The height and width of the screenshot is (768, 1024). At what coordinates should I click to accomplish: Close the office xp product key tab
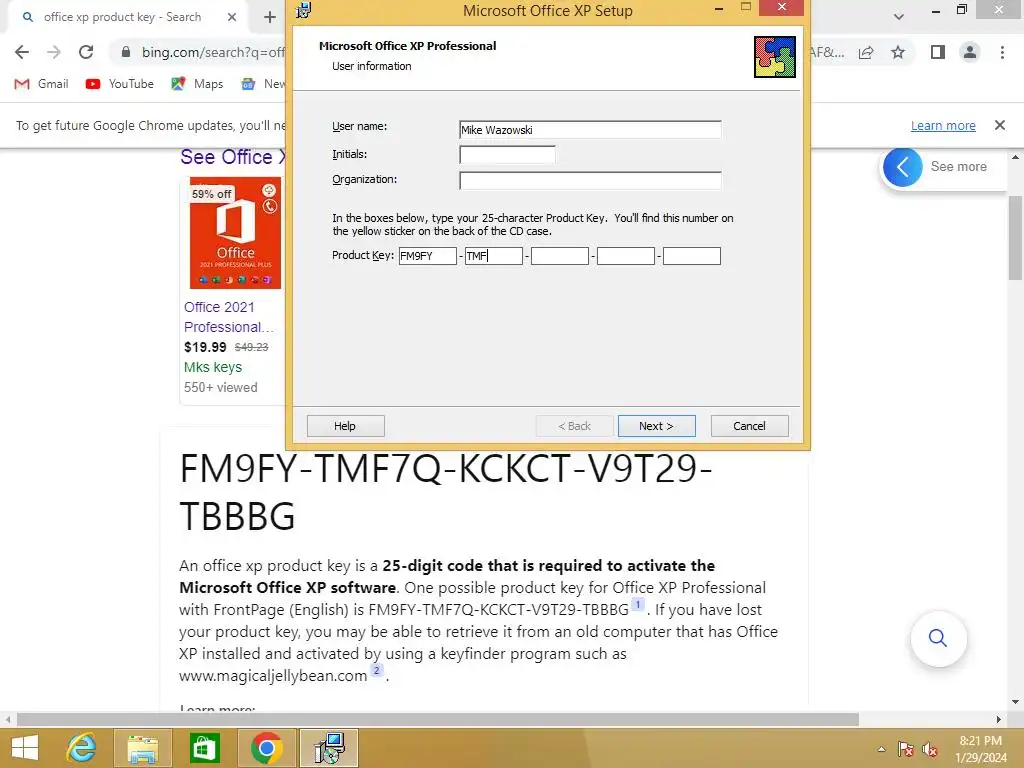coord(232,17)
